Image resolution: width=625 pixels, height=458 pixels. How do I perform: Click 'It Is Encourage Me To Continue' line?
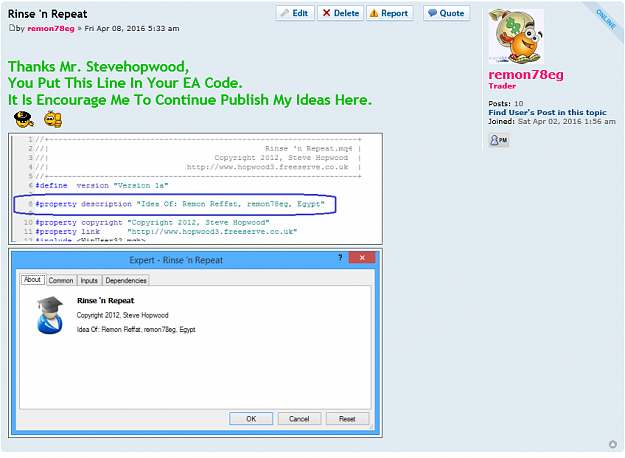coord(190,100)
